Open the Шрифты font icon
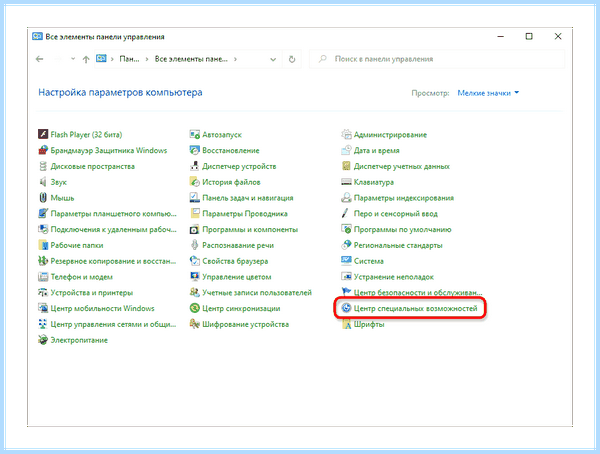Image resolution: width=600 pixels, height=454 pixels. pos(346,324)
